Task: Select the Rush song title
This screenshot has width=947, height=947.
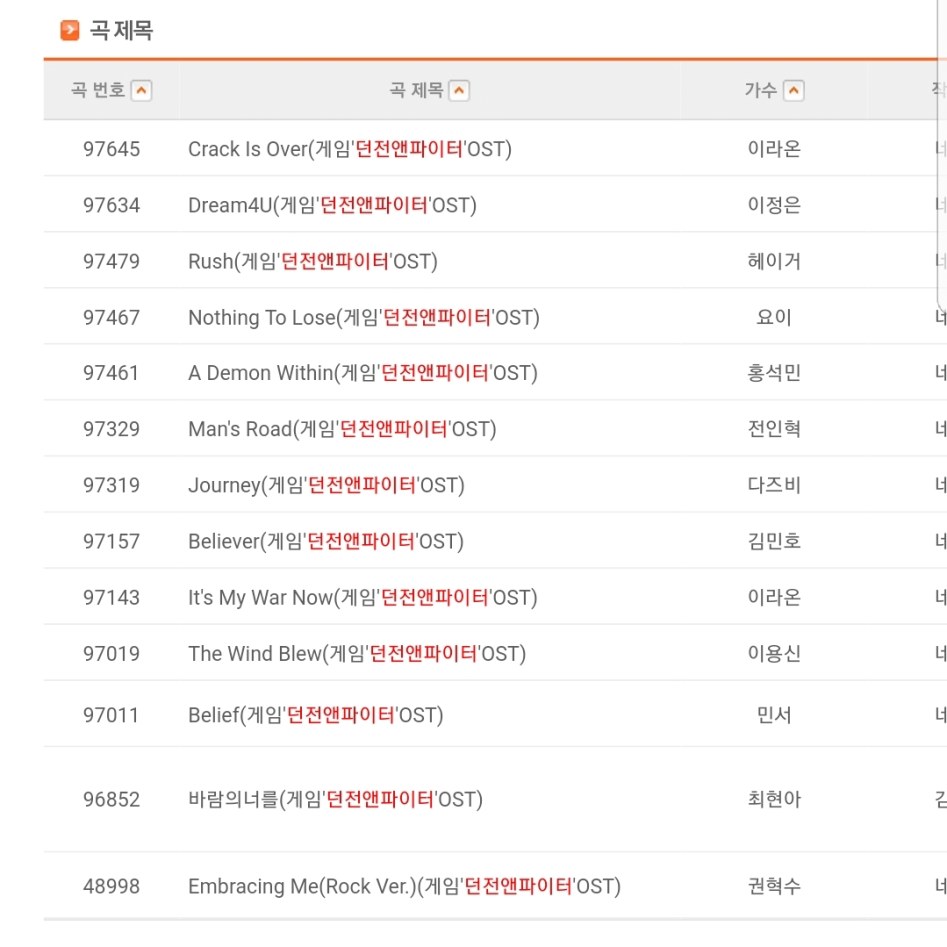Action: tap(313, 262)
